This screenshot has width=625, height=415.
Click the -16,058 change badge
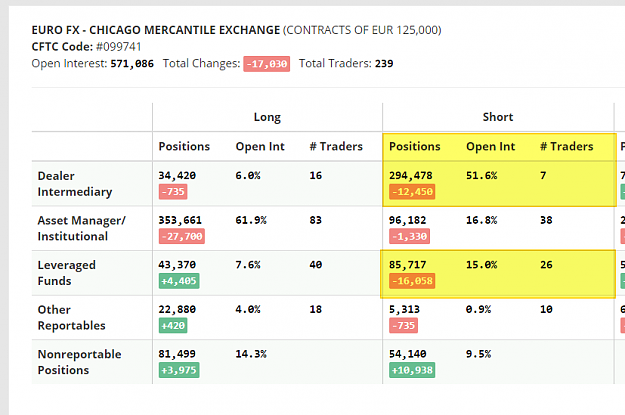412,281
